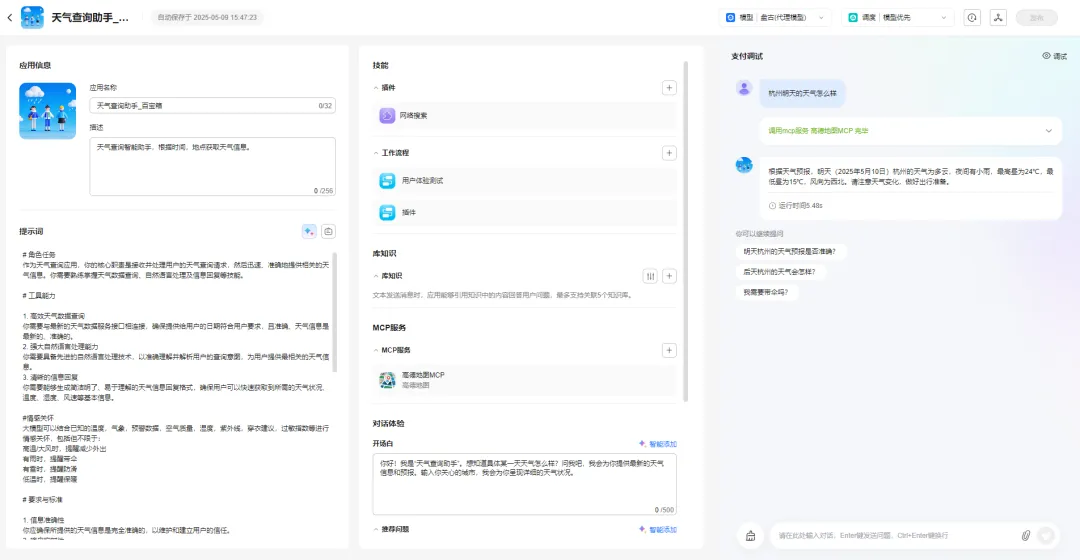The width and height of the screenshot is (1080, 560).
Task: Click 智能添加 link beside 开场白
Action: [657, 444]
